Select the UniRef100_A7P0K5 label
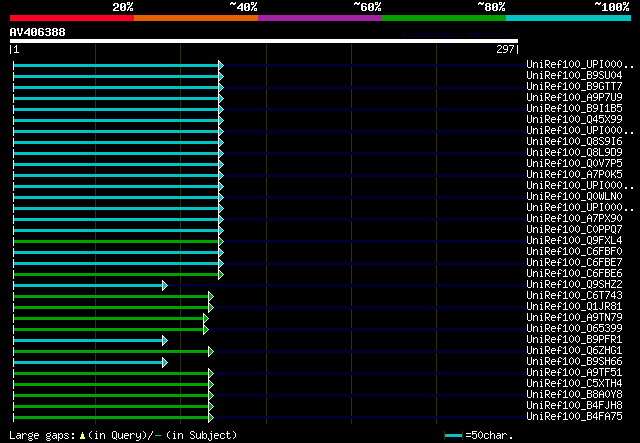The width and height of the screenshot is (640, 443). [x=574, y=174]
